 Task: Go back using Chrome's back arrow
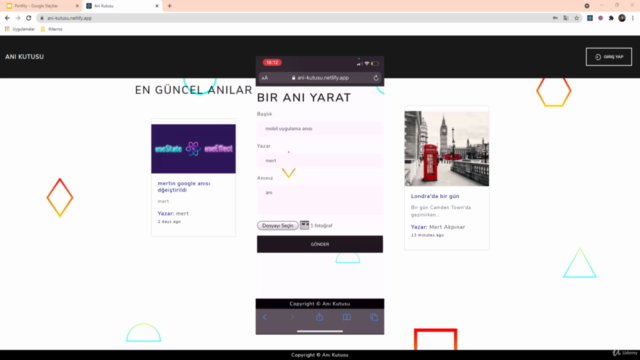coord(7,18)
